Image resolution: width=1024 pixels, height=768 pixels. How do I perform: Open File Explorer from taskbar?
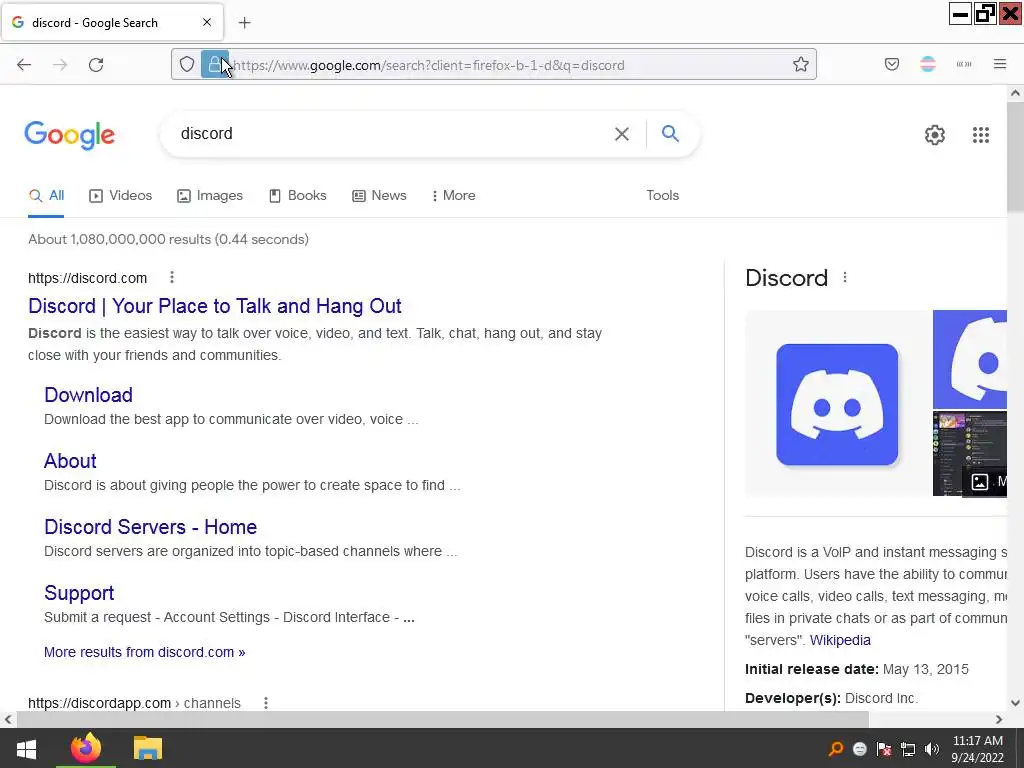click(148, 748)
